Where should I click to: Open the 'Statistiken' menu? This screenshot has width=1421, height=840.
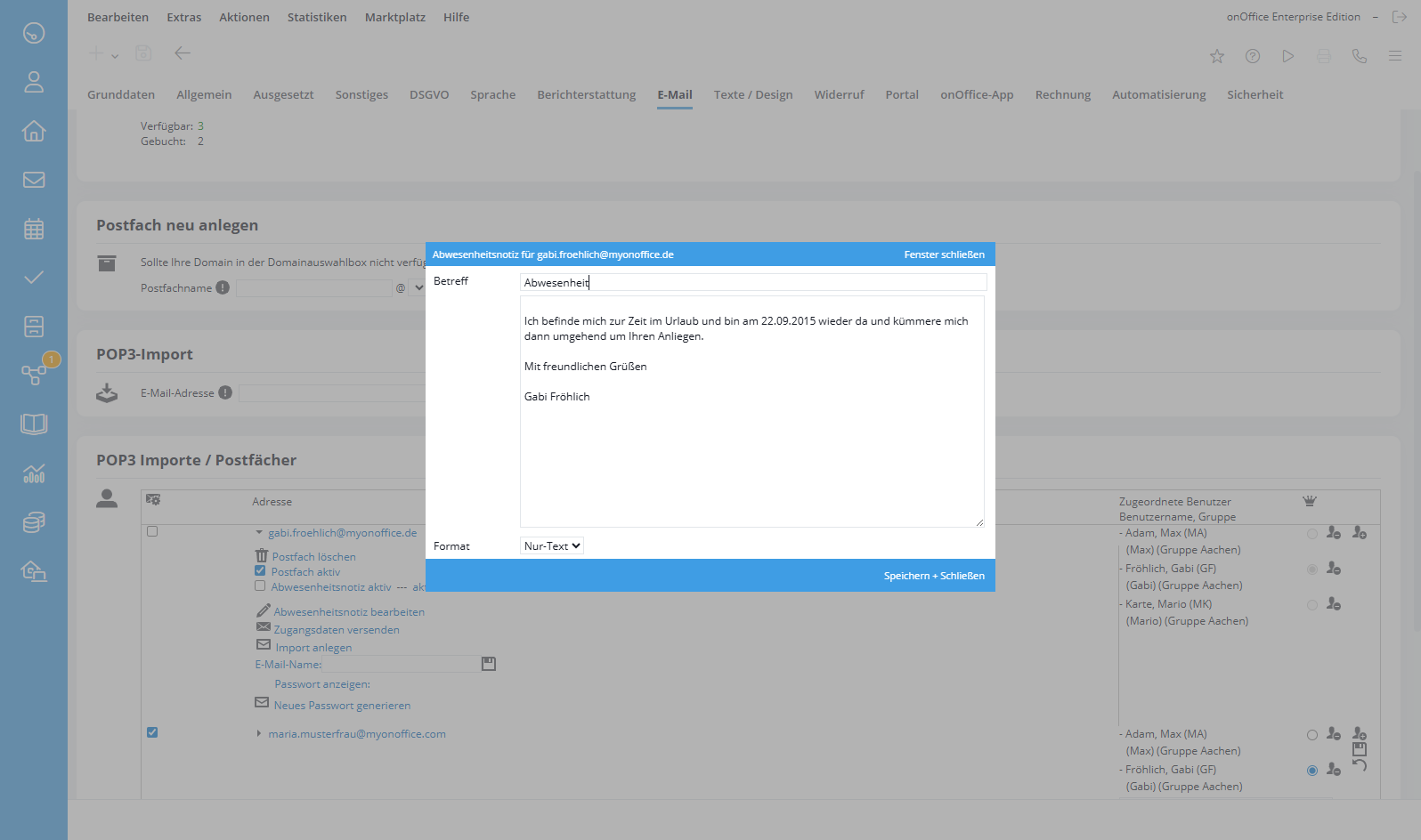point(317,17)
